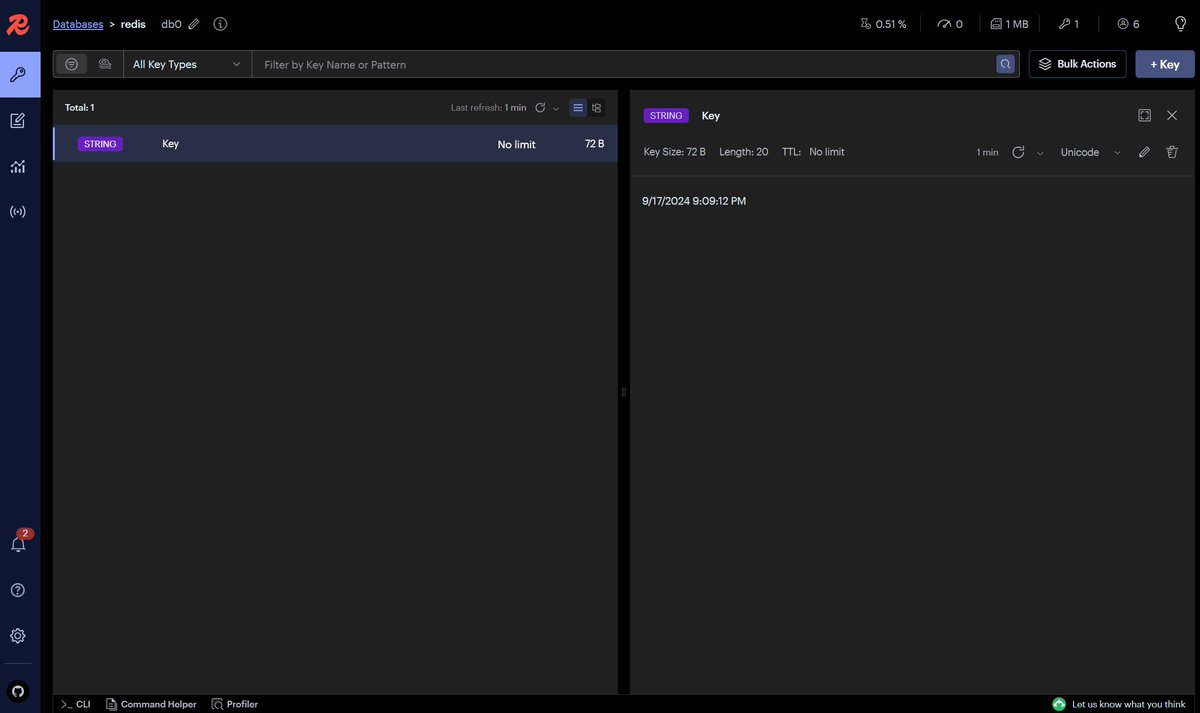
Task: Open the Help question mark icon
Action: click(18, 590)
